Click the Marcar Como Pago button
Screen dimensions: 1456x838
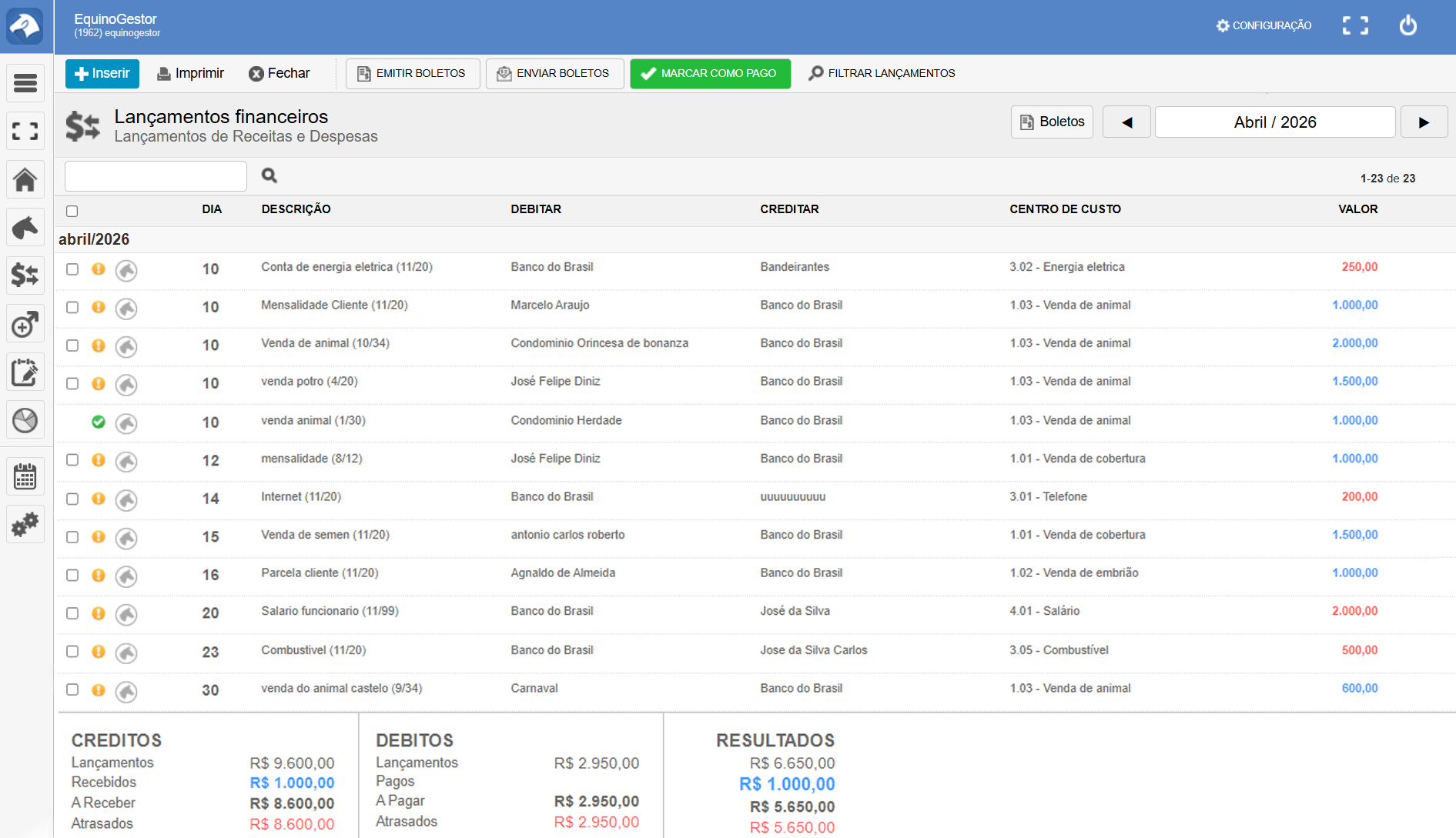[x=710, y=74]
